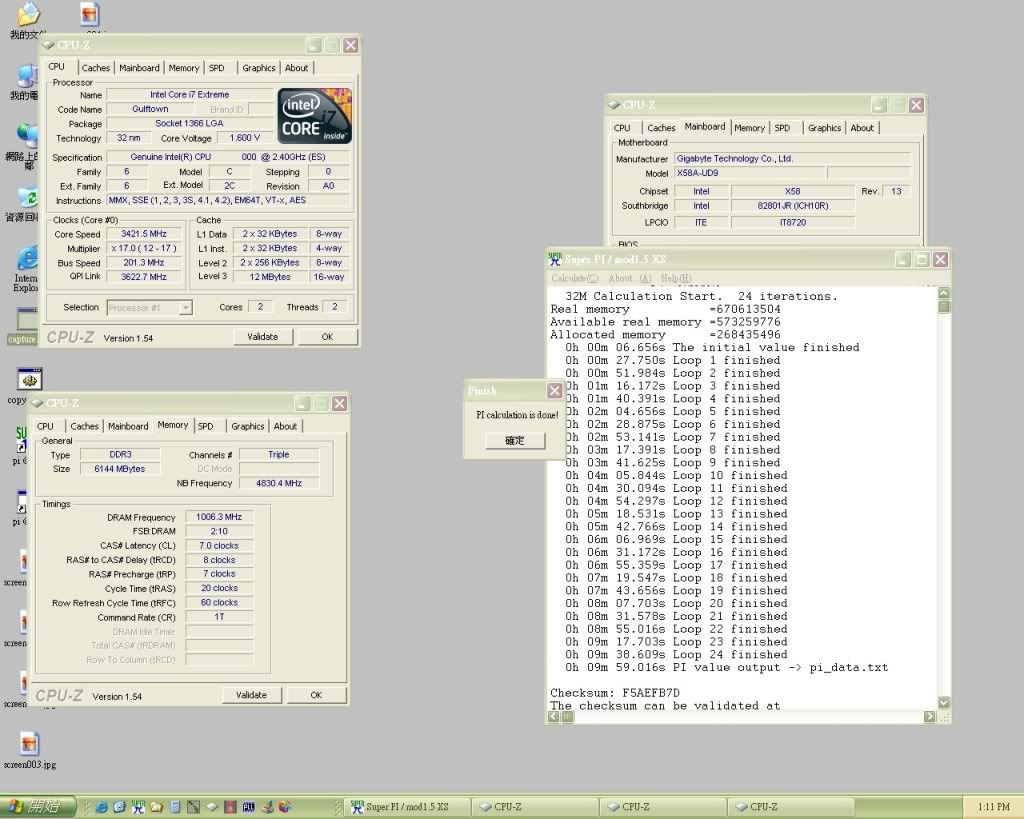Select the copy desktop icon
1024x819 pixels.
coord(27,385)
